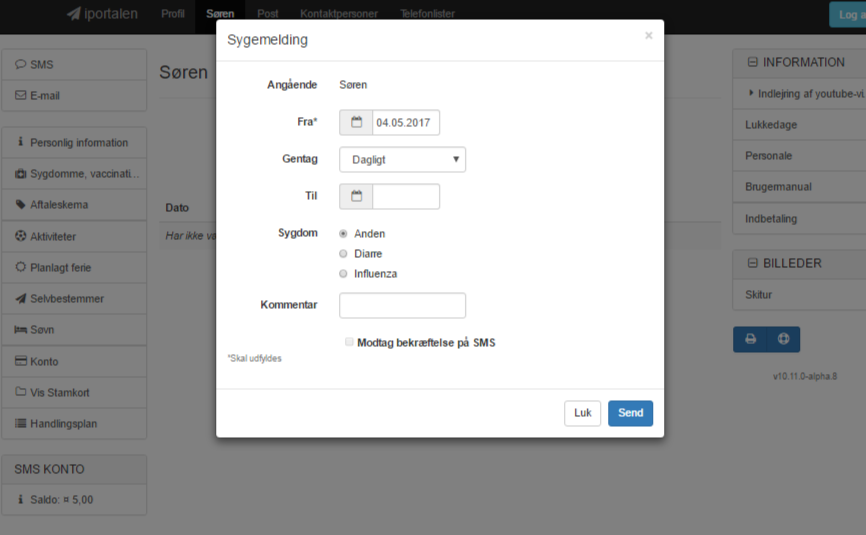Image resolution: width=866 pixels, height=535 pixels.
Task: Open the Kontaktpersoner menu item
Action: (x=339, y=13)
